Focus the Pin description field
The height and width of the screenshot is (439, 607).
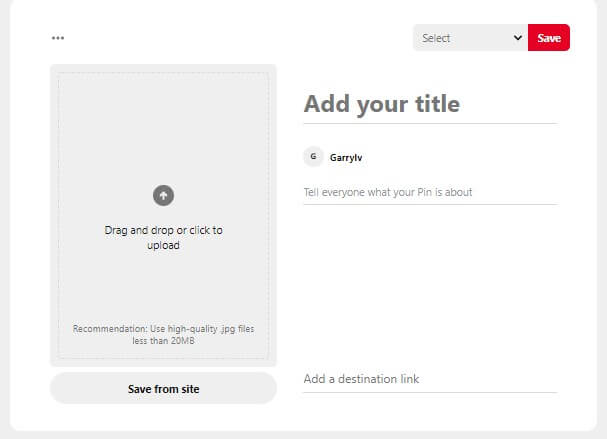(430, 192)
